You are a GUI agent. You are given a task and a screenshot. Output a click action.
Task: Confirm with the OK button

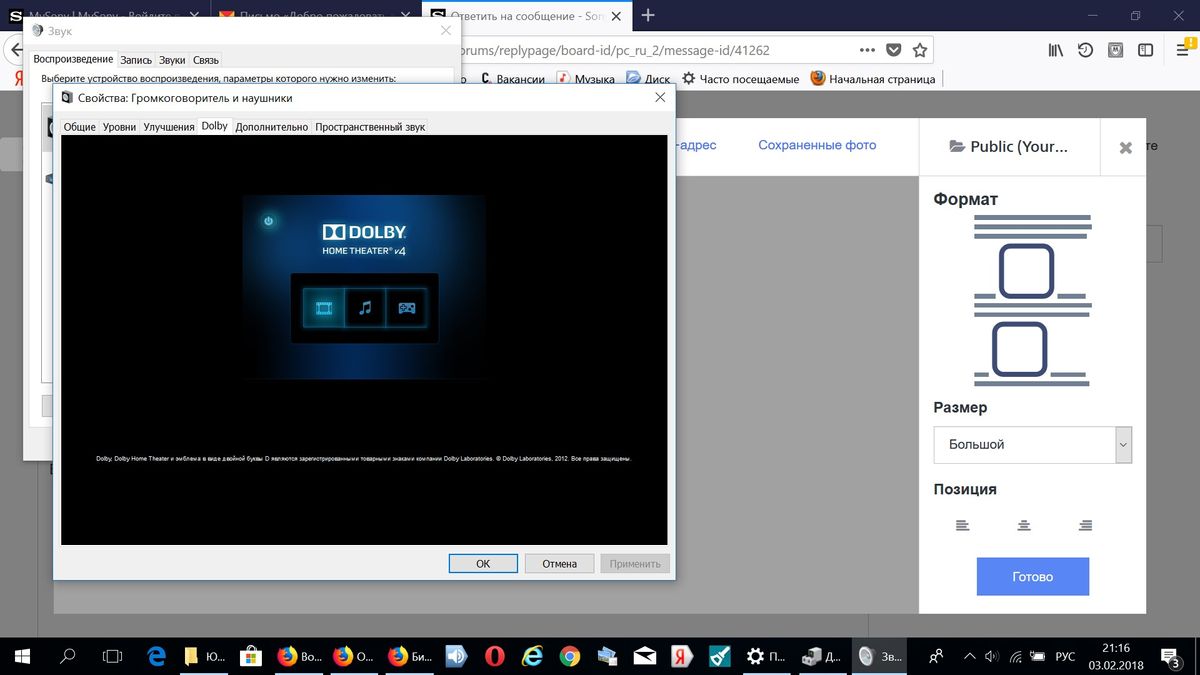click(x=483, y=563)
